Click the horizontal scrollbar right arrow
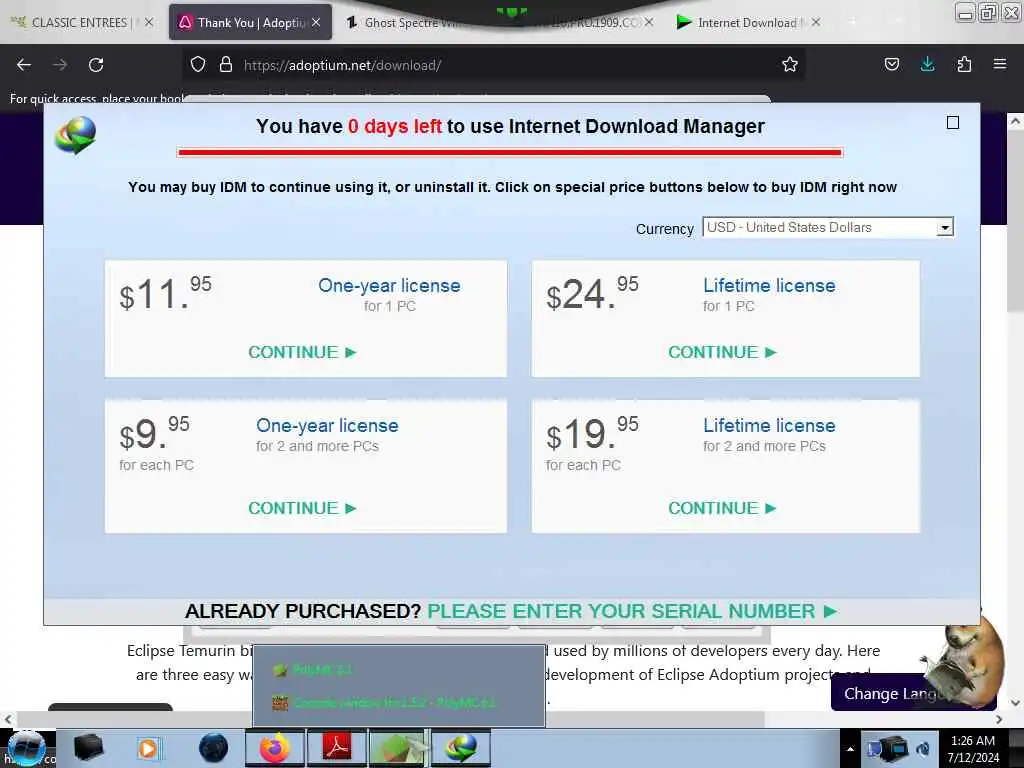This screenshot has height=768, width=1024. pyautogui.click(x=999, y=719)
